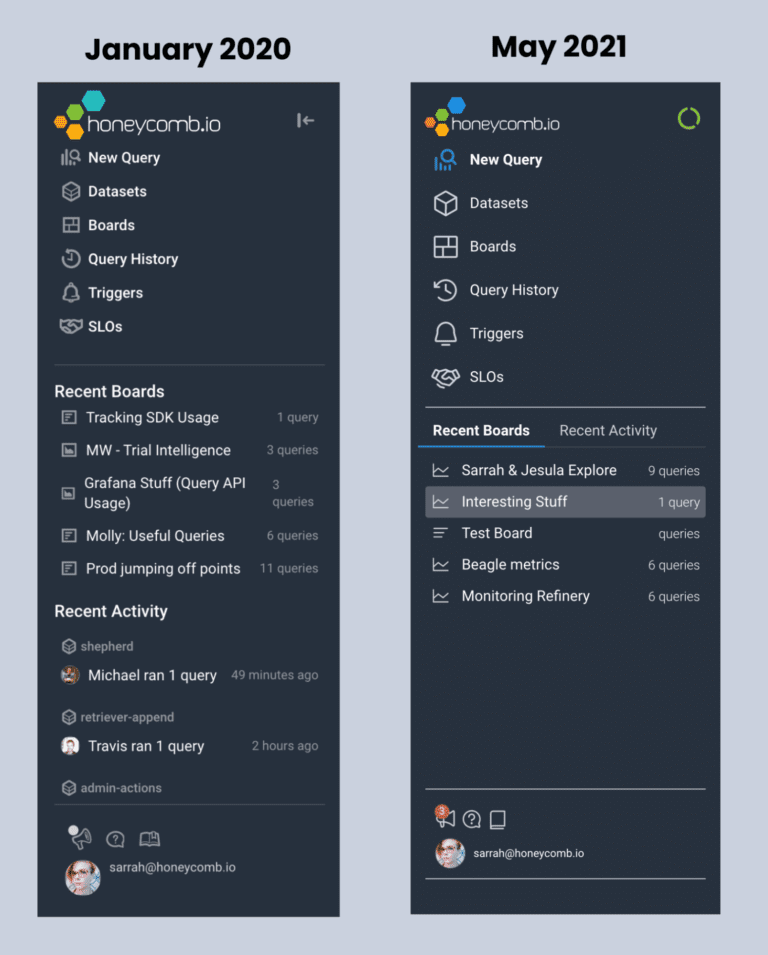Open the Tracking SDK Usage board
This screenshot has width=768, height=955.
pyautogui.click(x=152, y=418)
